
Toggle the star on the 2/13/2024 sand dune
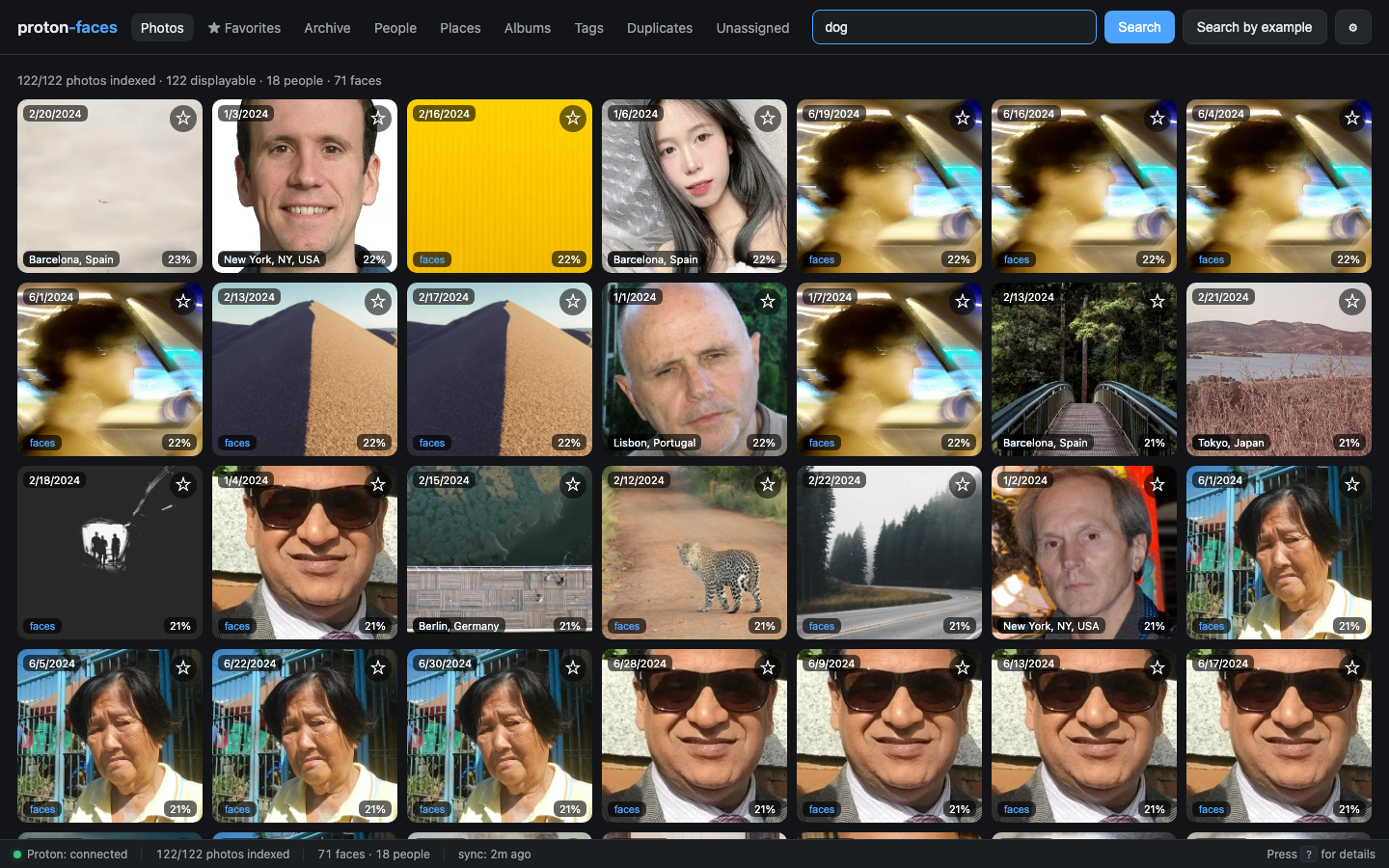click(x=378, y=302)
